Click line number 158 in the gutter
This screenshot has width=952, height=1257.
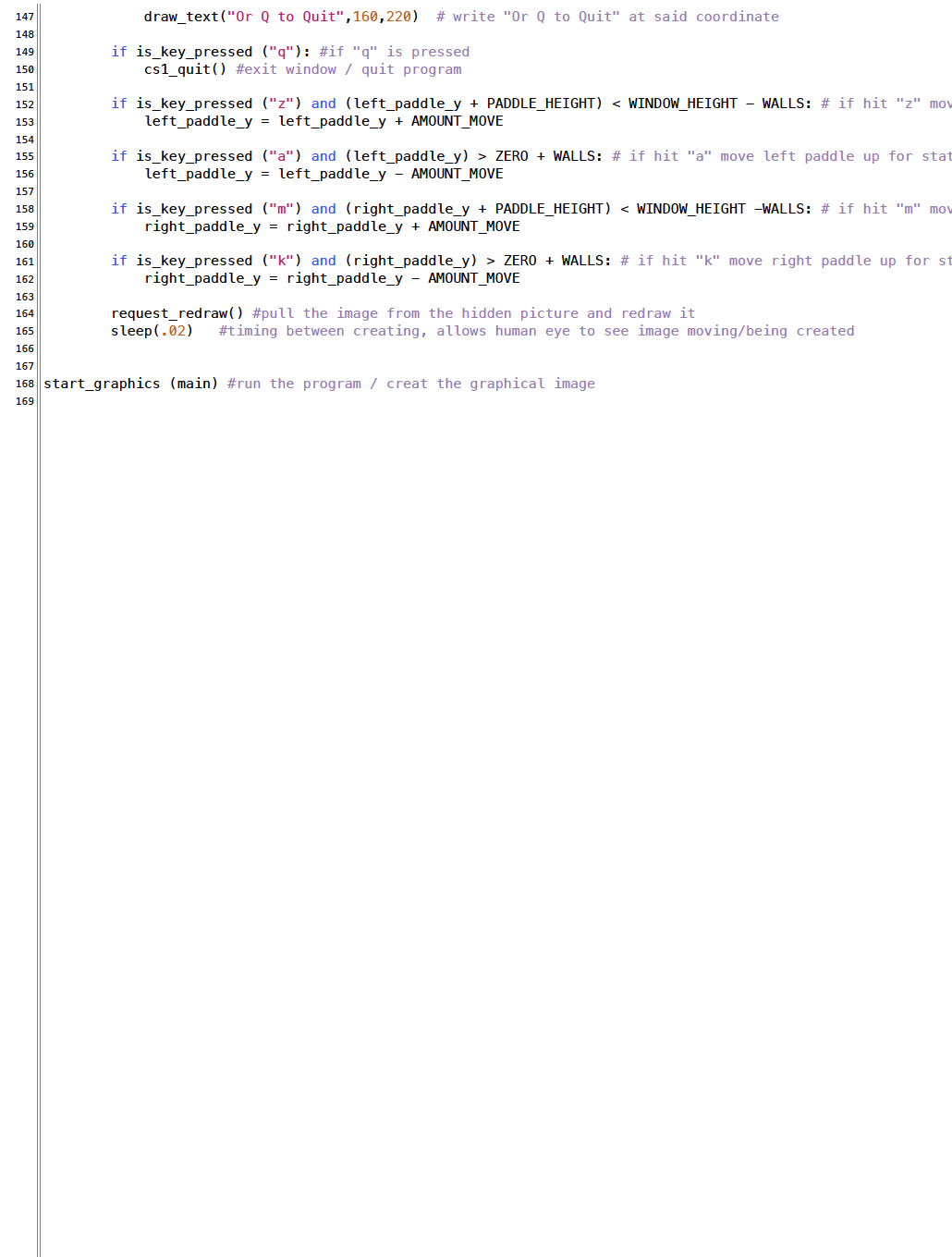click(x=24, y=209)
